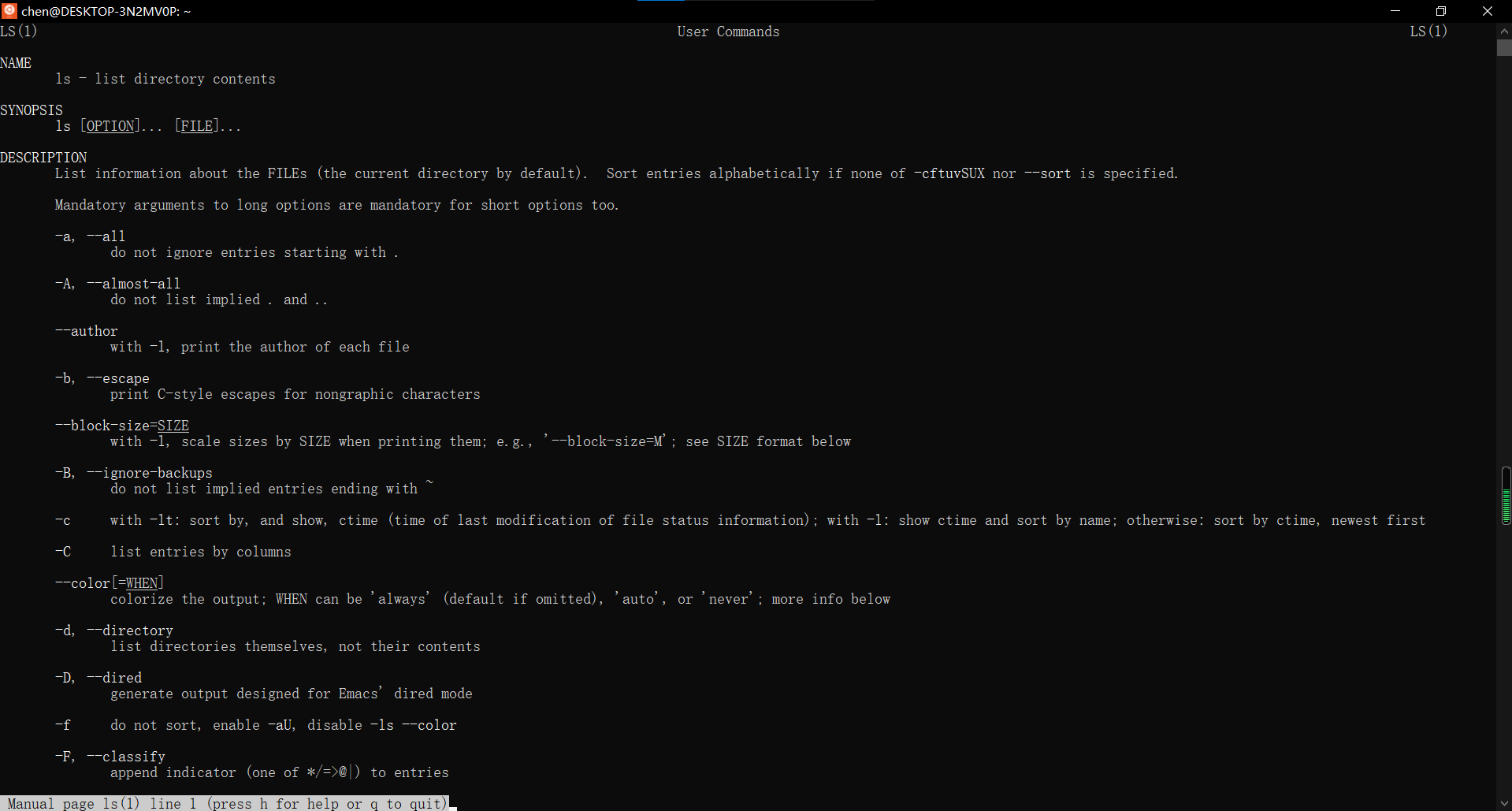
Task: Click 'do not list implied . and ..'
Action: [219, 299]
